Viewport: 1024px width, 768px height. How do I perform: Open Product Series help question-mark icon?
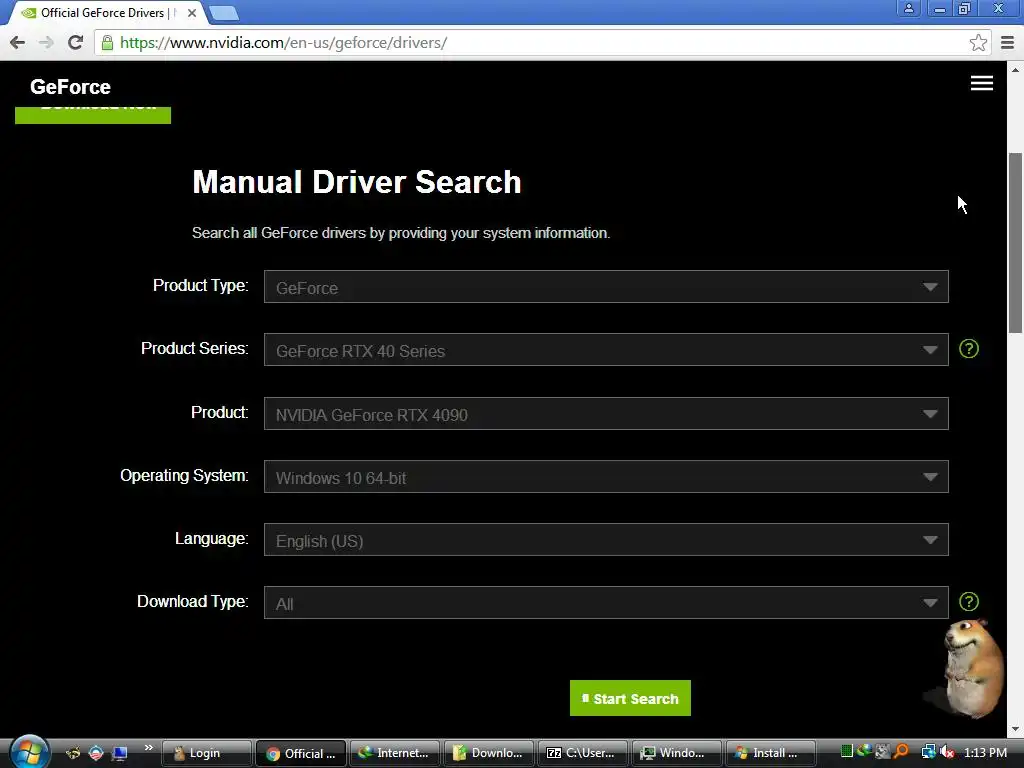(968, 349)
